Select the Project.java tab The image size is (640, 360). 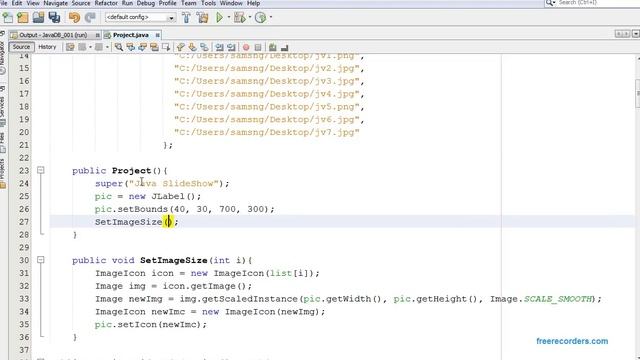pos(131,35)
